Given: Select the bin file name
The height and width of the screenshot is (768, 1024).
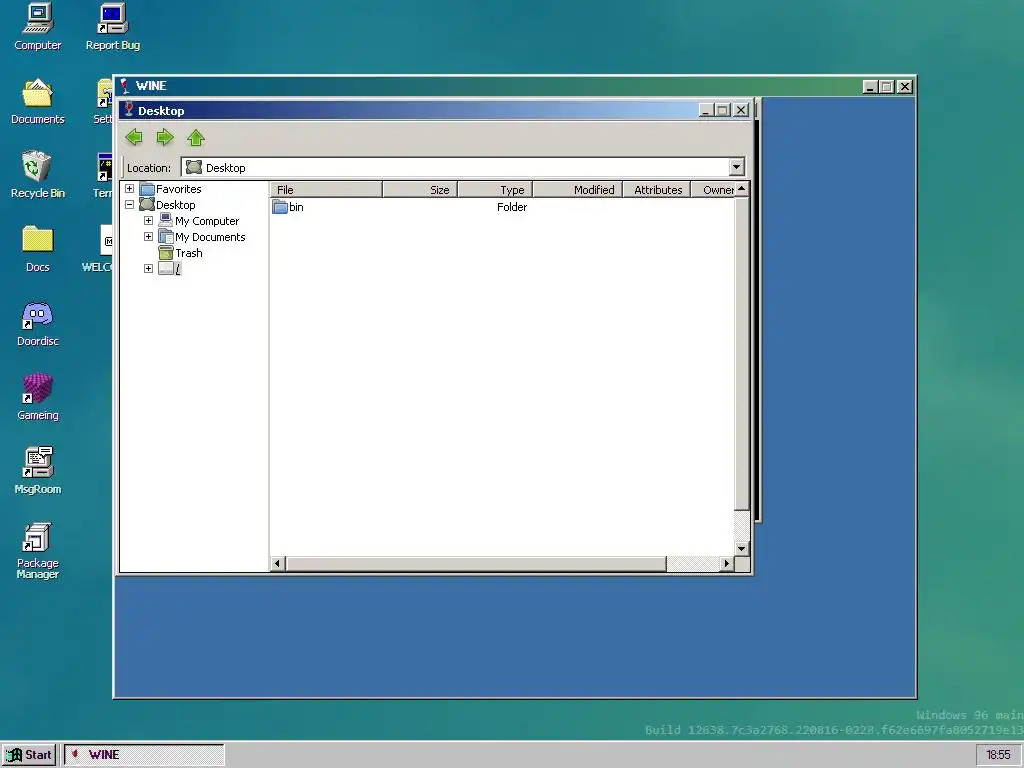Looking at the screenshot, I should pos(296,207).
